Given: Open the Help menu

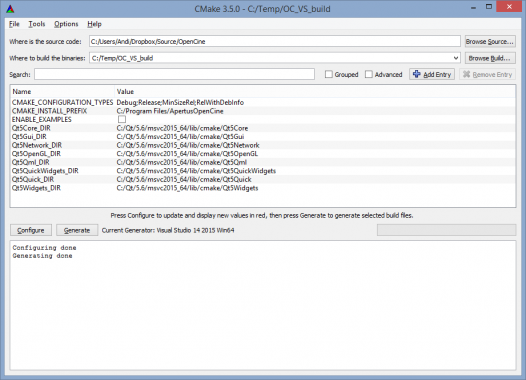Looking at the screenshot, I should pos(94,24).
